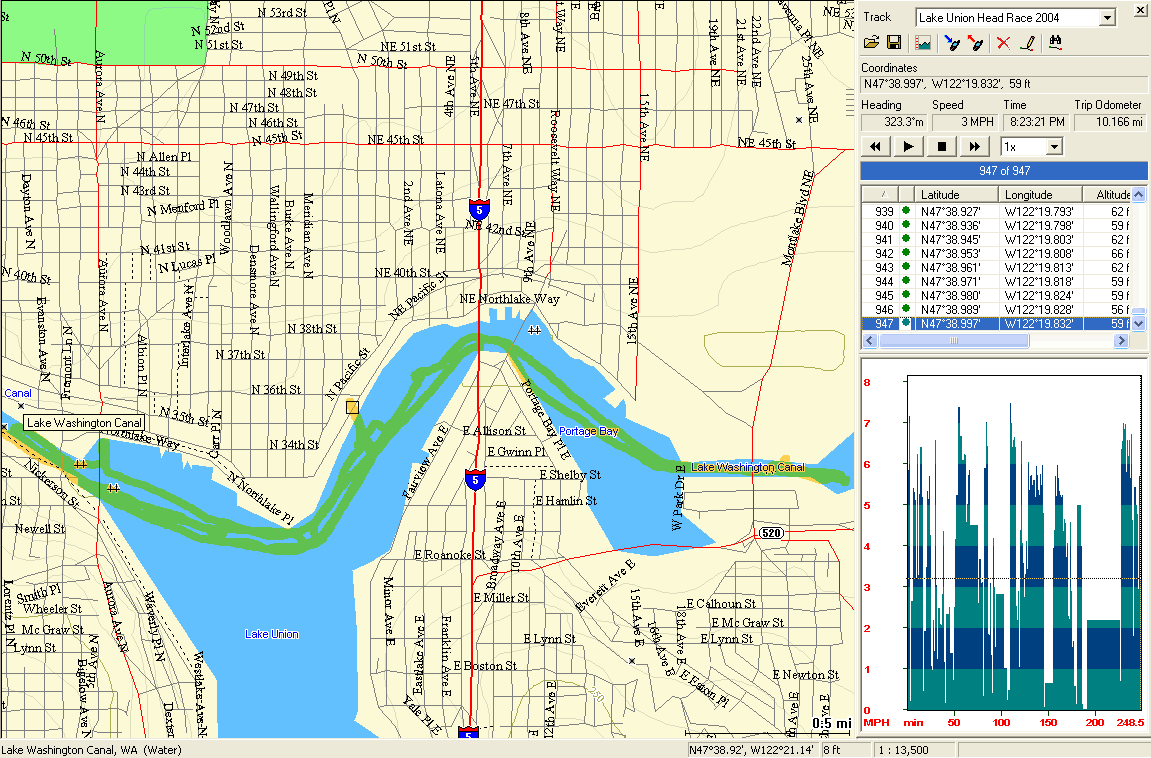
Task: Fast forward the track playback
Action: coord(973,147)
